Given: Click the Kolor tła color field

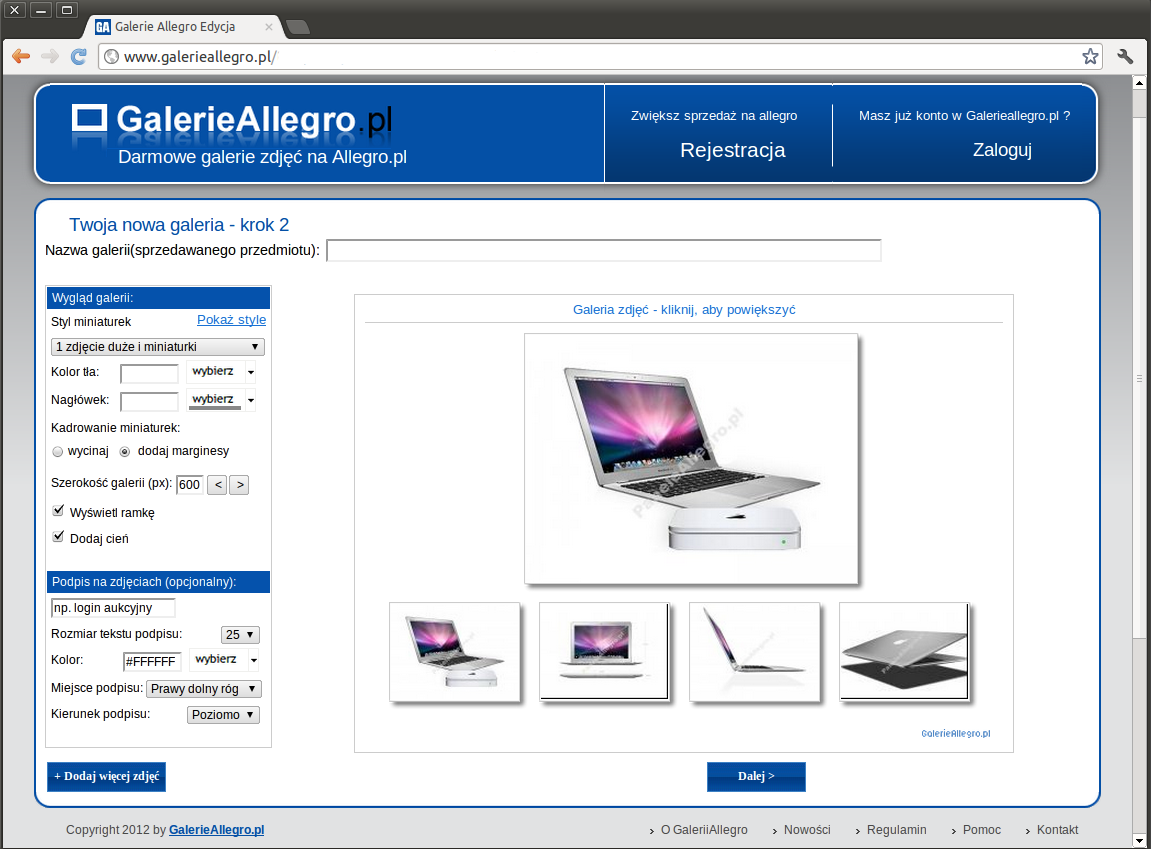Looking at the screenshot, I should [x=149, y=374].
